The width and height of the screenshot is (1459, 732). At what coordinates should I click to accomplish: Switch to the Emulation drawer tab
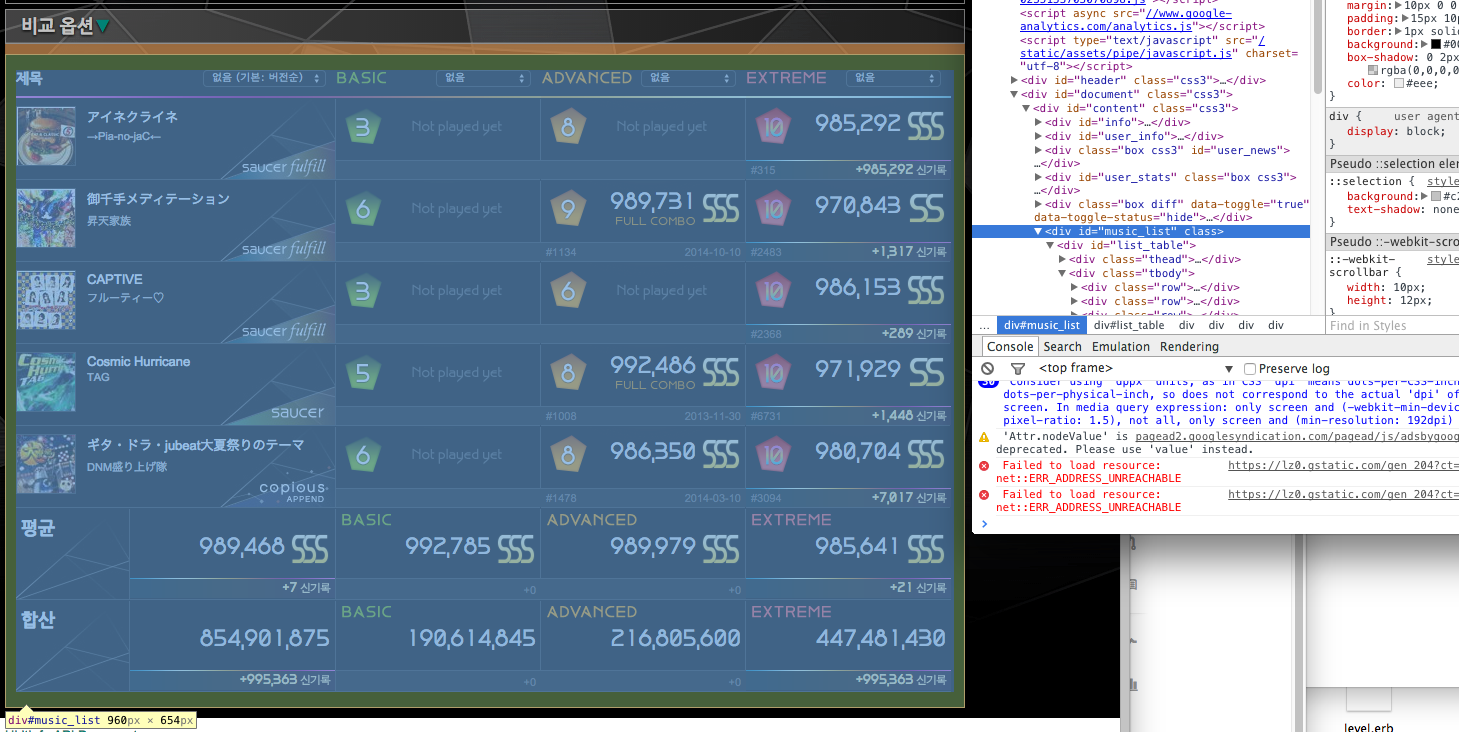tap(1120, 347)
